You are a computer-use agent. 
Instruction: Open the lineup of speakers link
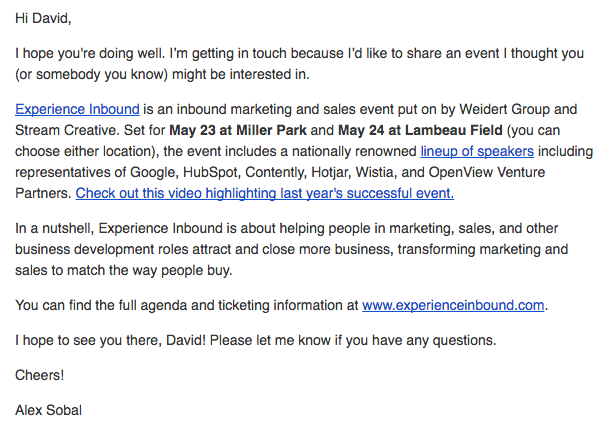[x=477, y=151]
